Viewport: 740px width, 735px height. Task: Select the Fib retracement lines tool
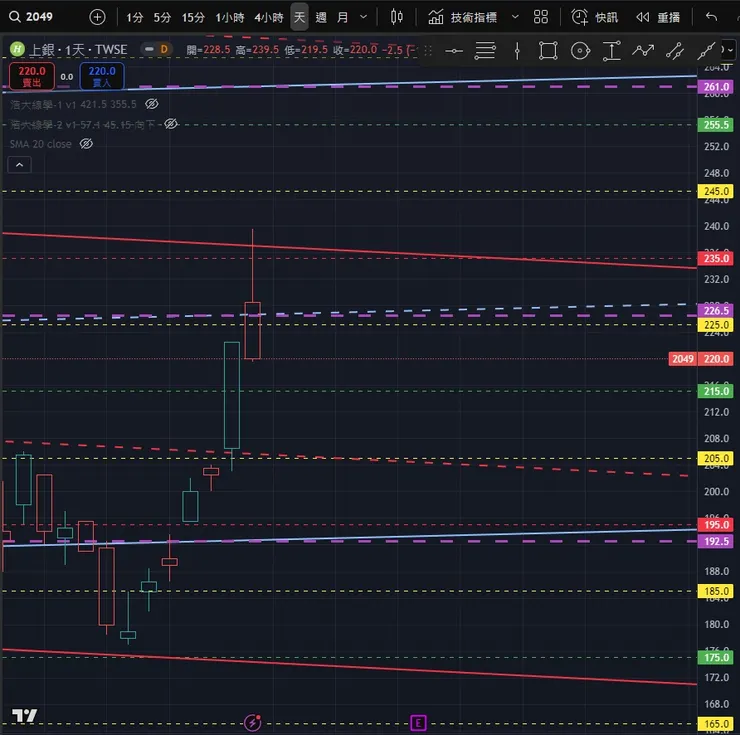pyautogui.click(x=485, y=51)
